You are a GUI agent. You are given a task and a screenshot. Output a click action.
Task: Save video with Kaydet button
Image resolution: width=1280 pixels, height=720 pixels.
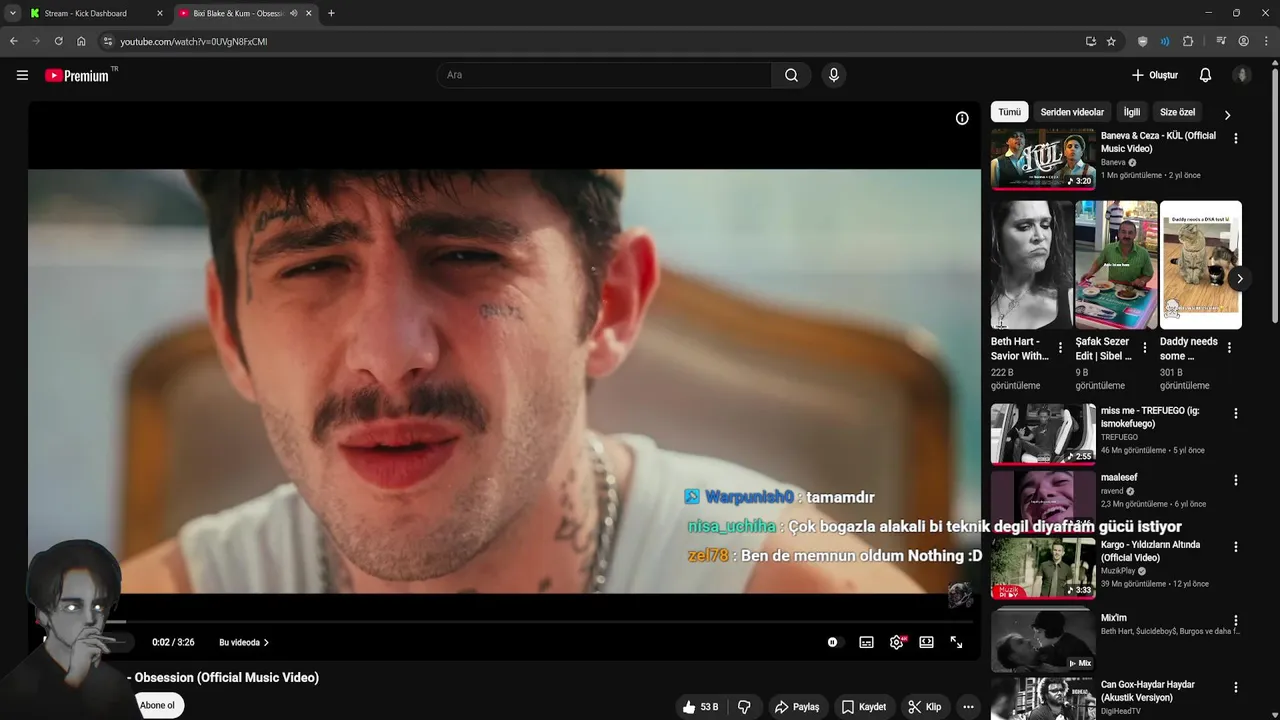pos(864,707)
